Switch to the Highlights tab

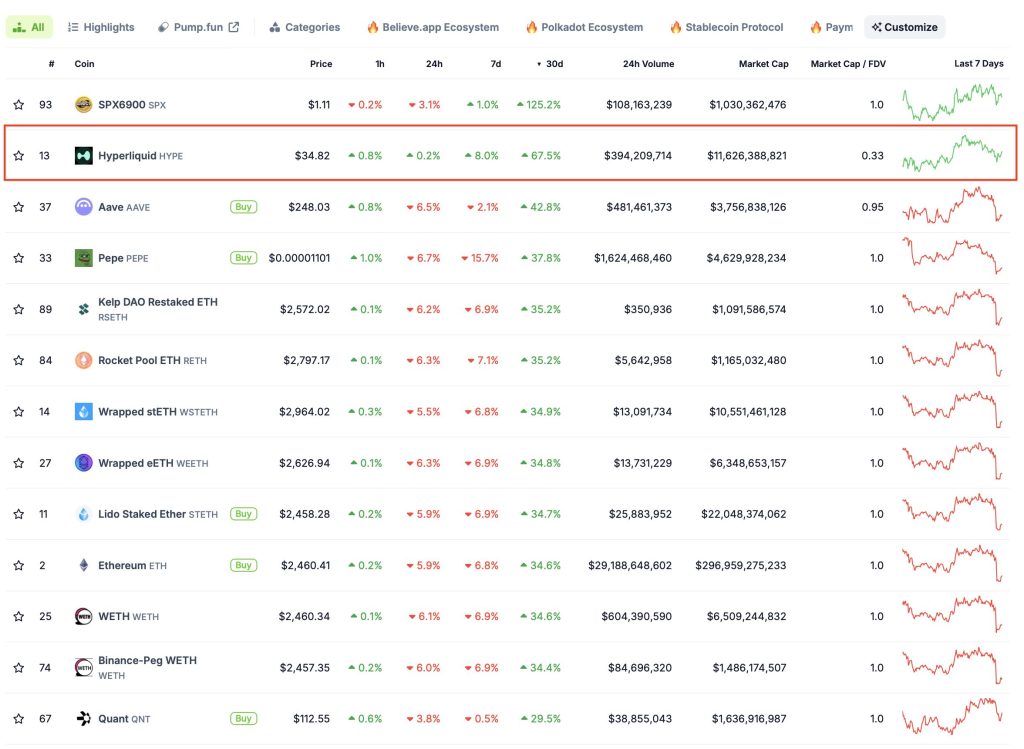101,27
